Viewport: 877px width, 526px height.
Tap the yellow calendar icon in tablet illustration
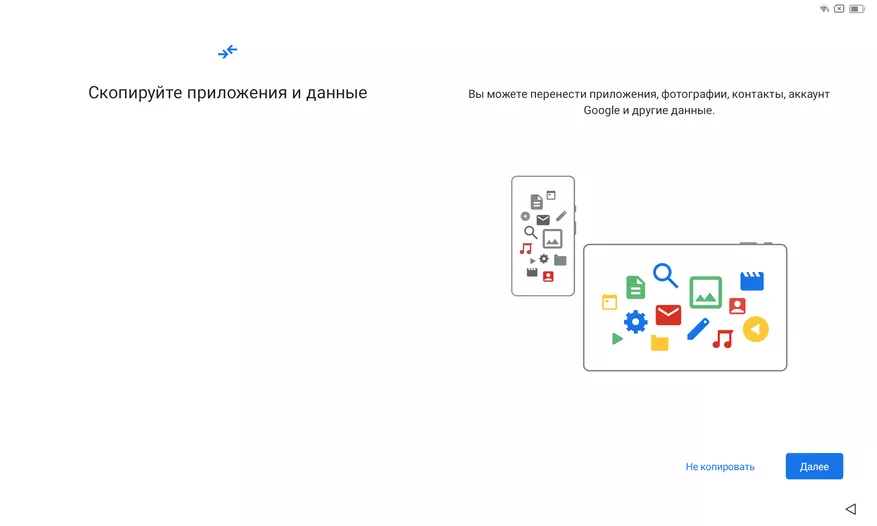tap(609, 302)
